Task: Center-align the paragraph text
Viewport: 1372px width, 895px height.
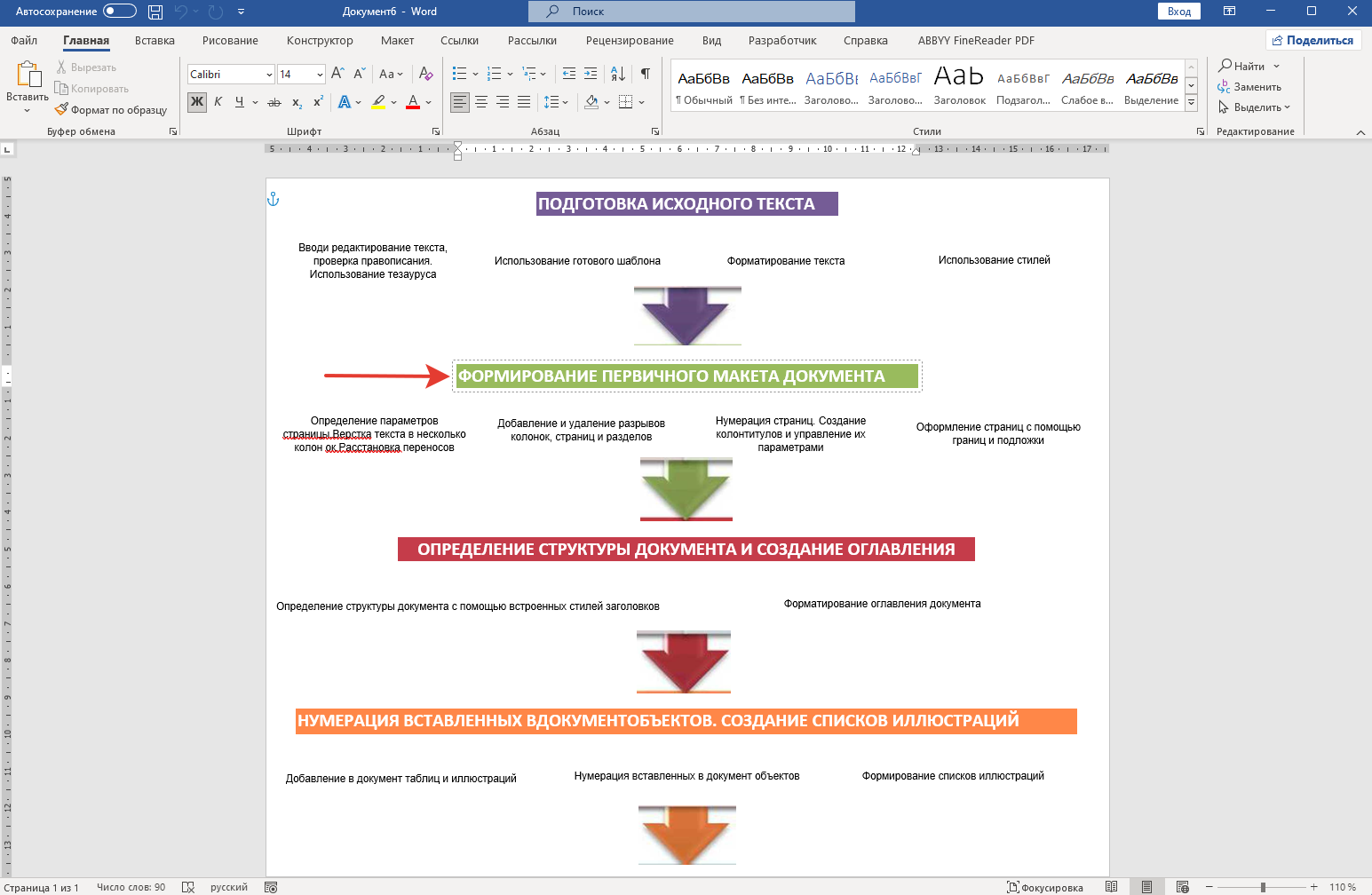Action: point(481,102)
